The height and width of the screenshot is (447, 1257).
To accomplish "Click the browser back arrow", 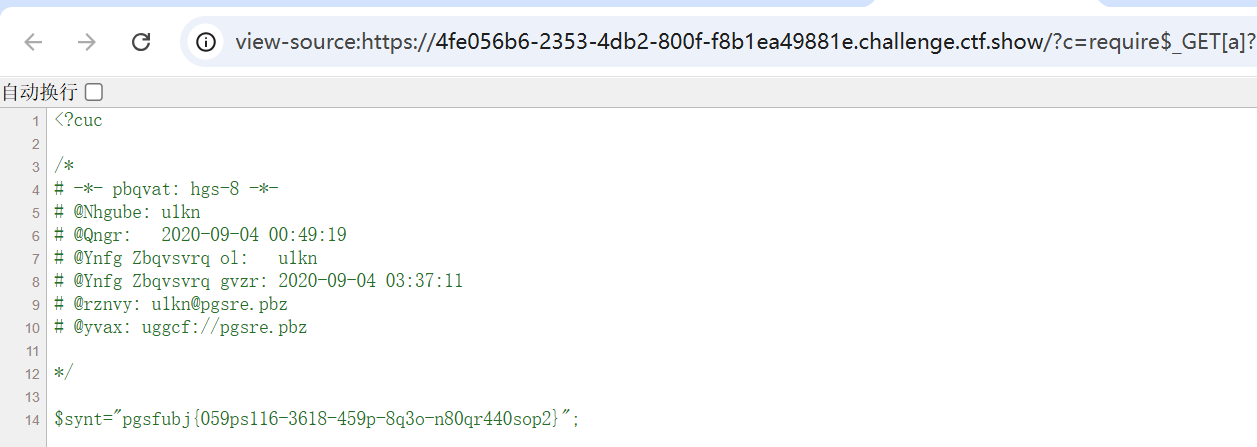I will click(x=34, y=42).
